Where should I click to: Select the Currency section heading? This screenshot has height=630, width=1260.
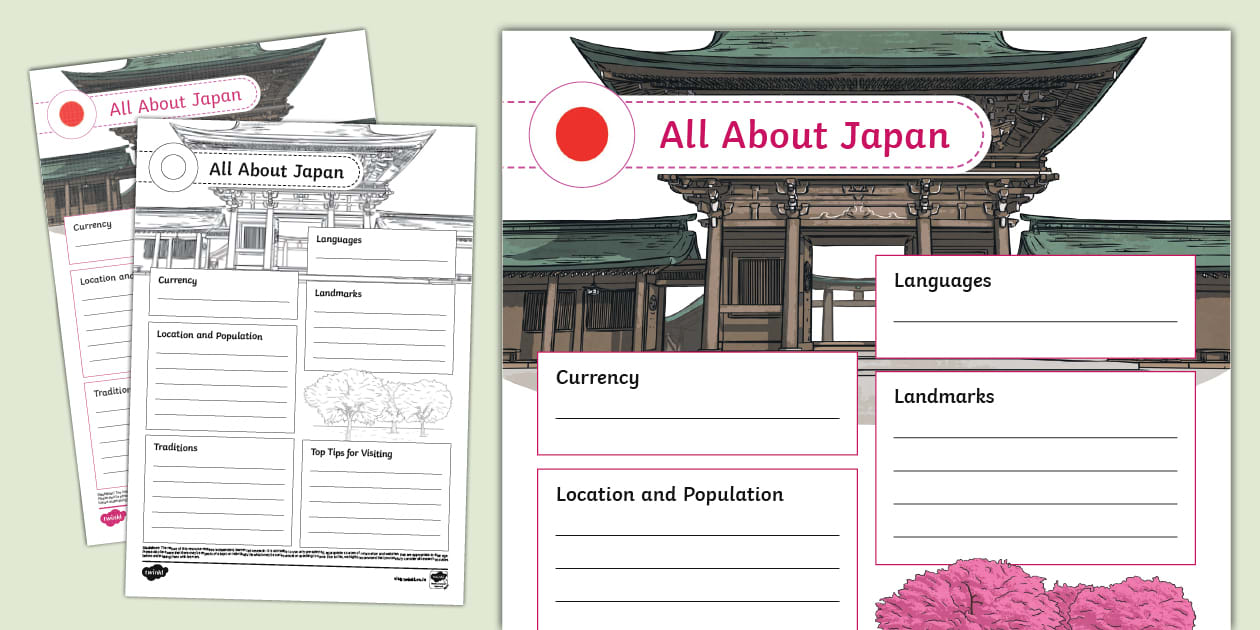click(x=597, y=378)
